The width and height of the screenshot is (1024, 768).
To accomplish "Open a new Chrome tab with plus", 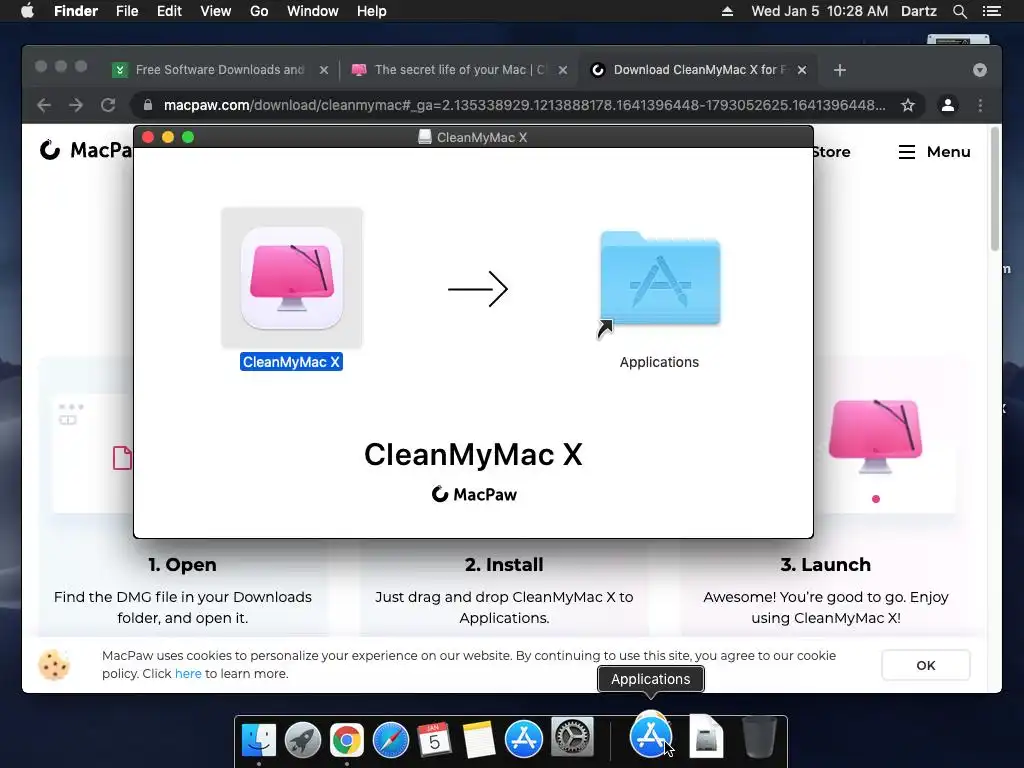I will 840,70.
